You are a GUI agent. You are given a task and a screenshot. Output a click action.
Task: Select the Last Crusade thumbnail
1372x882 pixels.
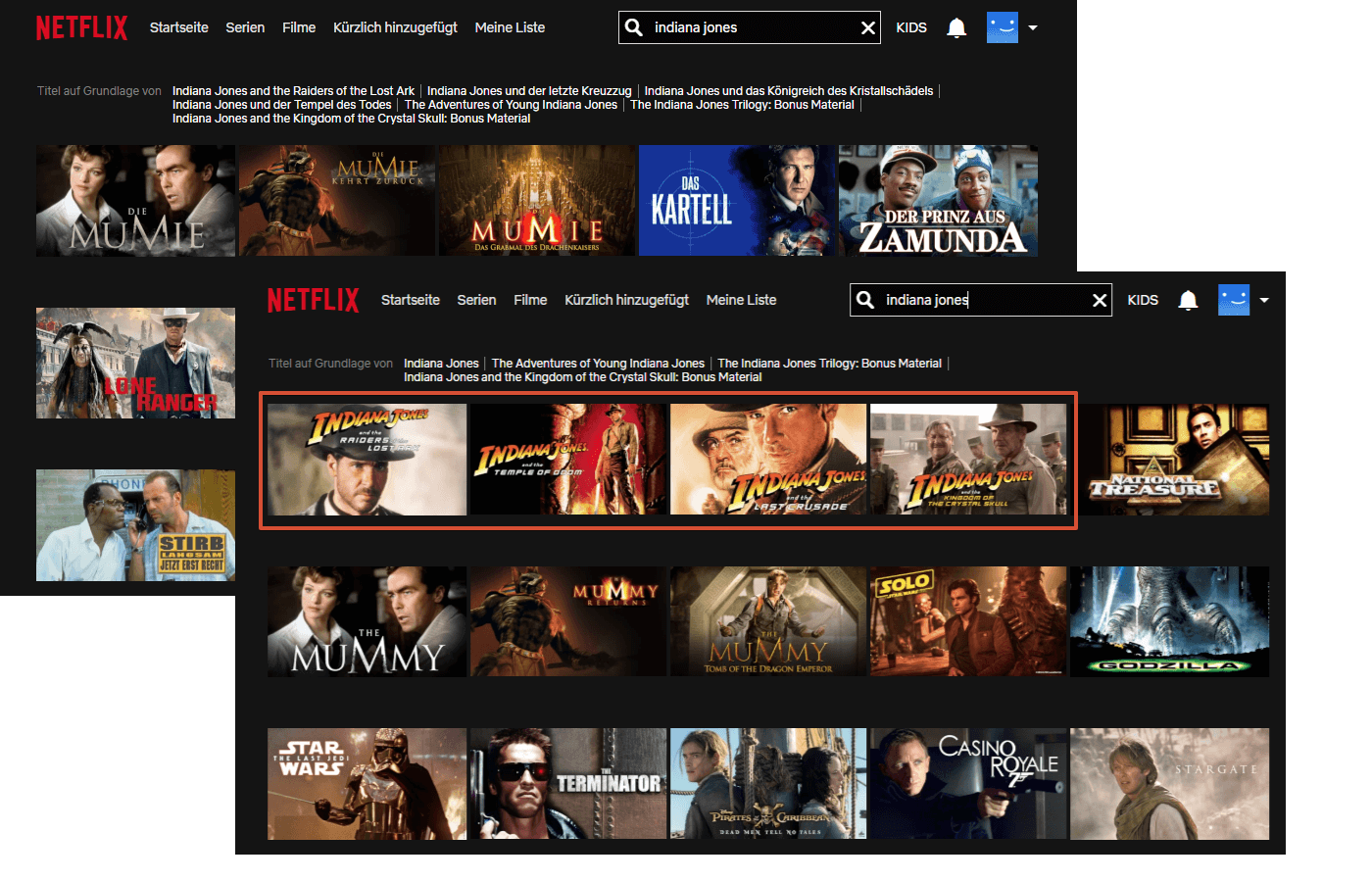[x=768, y=460]
